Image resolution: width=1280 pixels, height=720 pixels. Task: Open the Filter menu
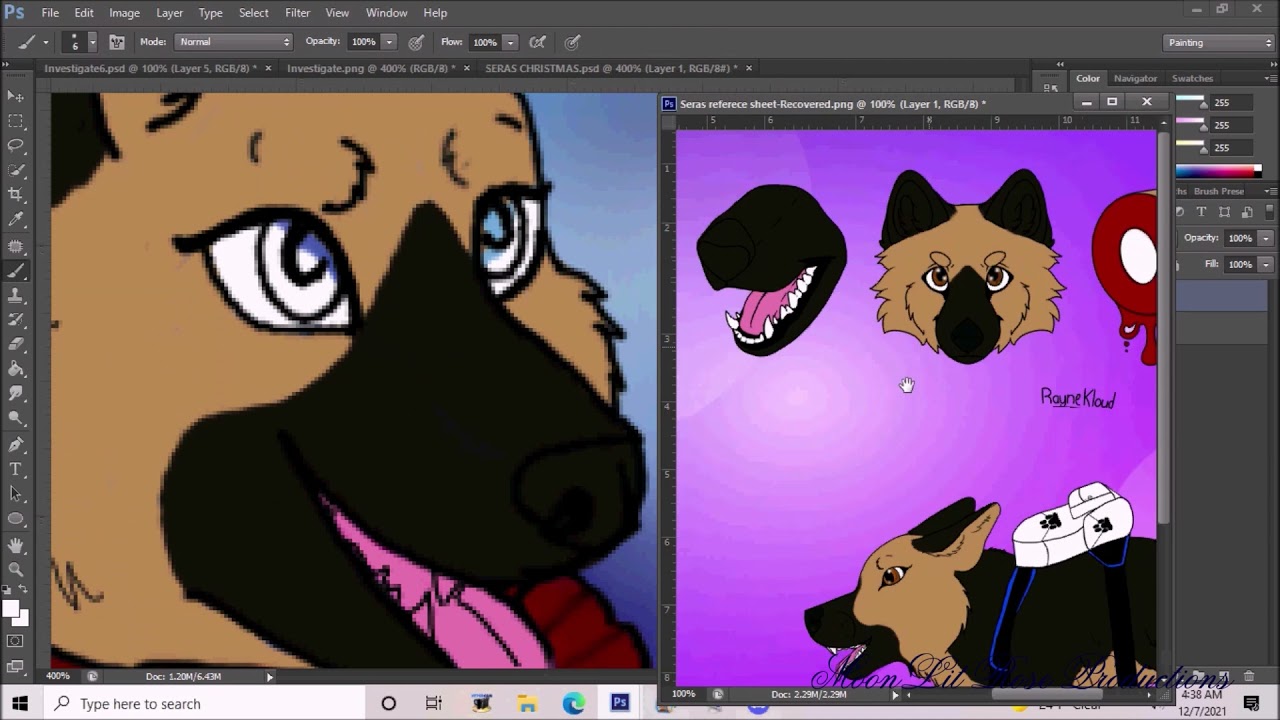click(x=297, y=13)
